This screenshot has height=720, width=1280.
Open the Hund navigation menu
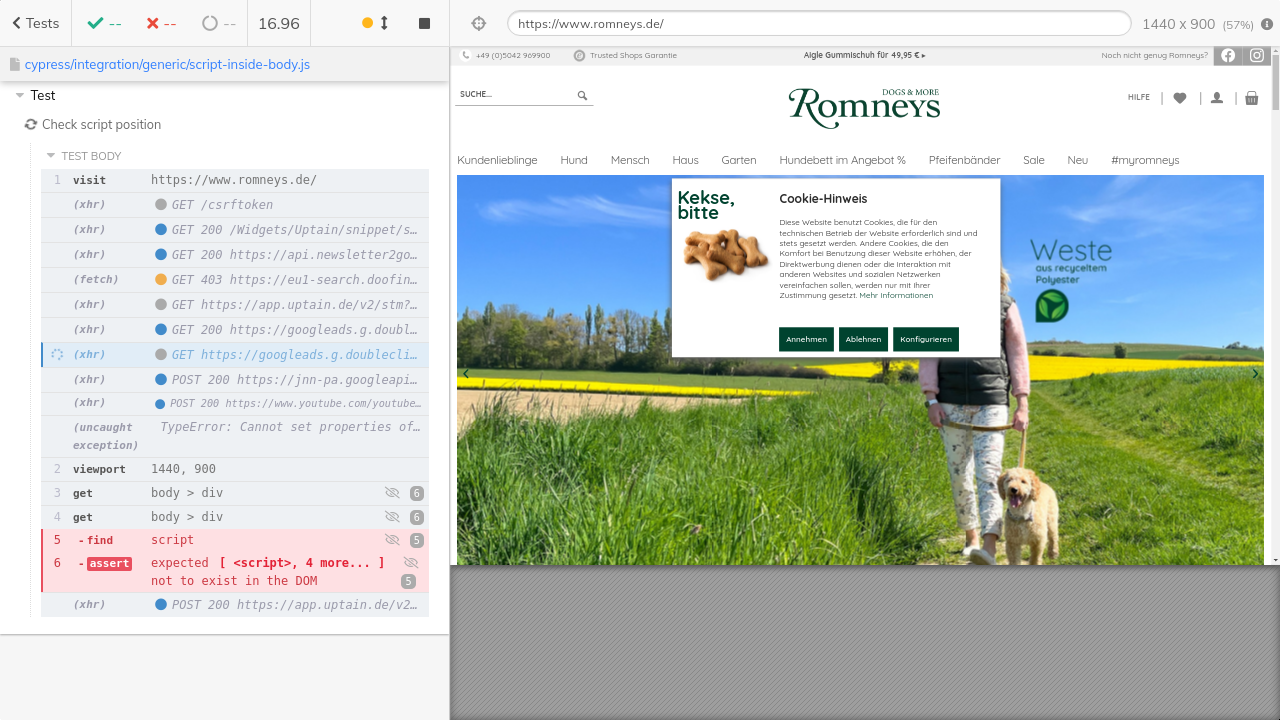(574, 160)
